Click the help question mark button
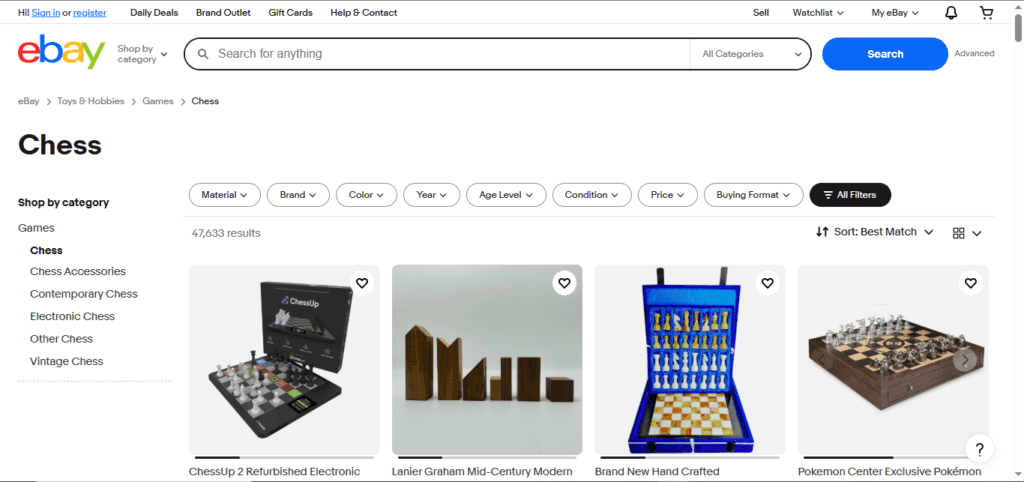The width and height of the screenshot is (1024, 482). pyautogui.click(x=979, y=448)
